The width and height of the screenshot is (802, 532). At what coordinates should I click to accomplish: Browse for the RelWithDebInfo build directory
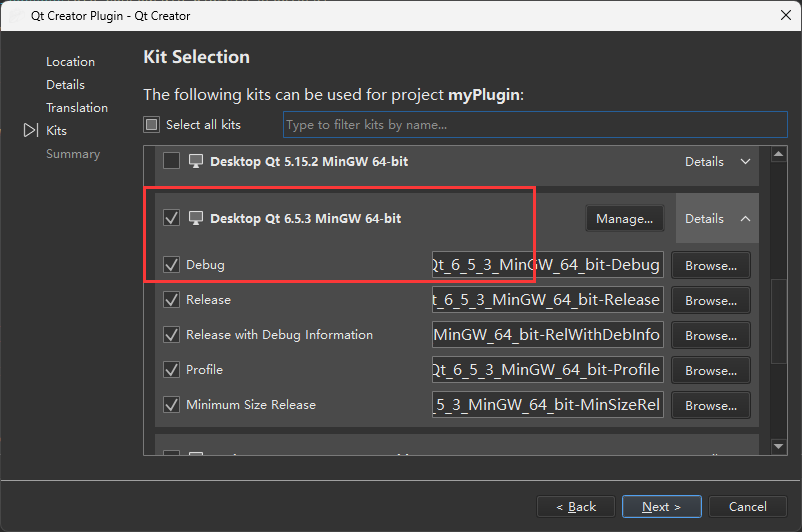click(x=711, y=336)
